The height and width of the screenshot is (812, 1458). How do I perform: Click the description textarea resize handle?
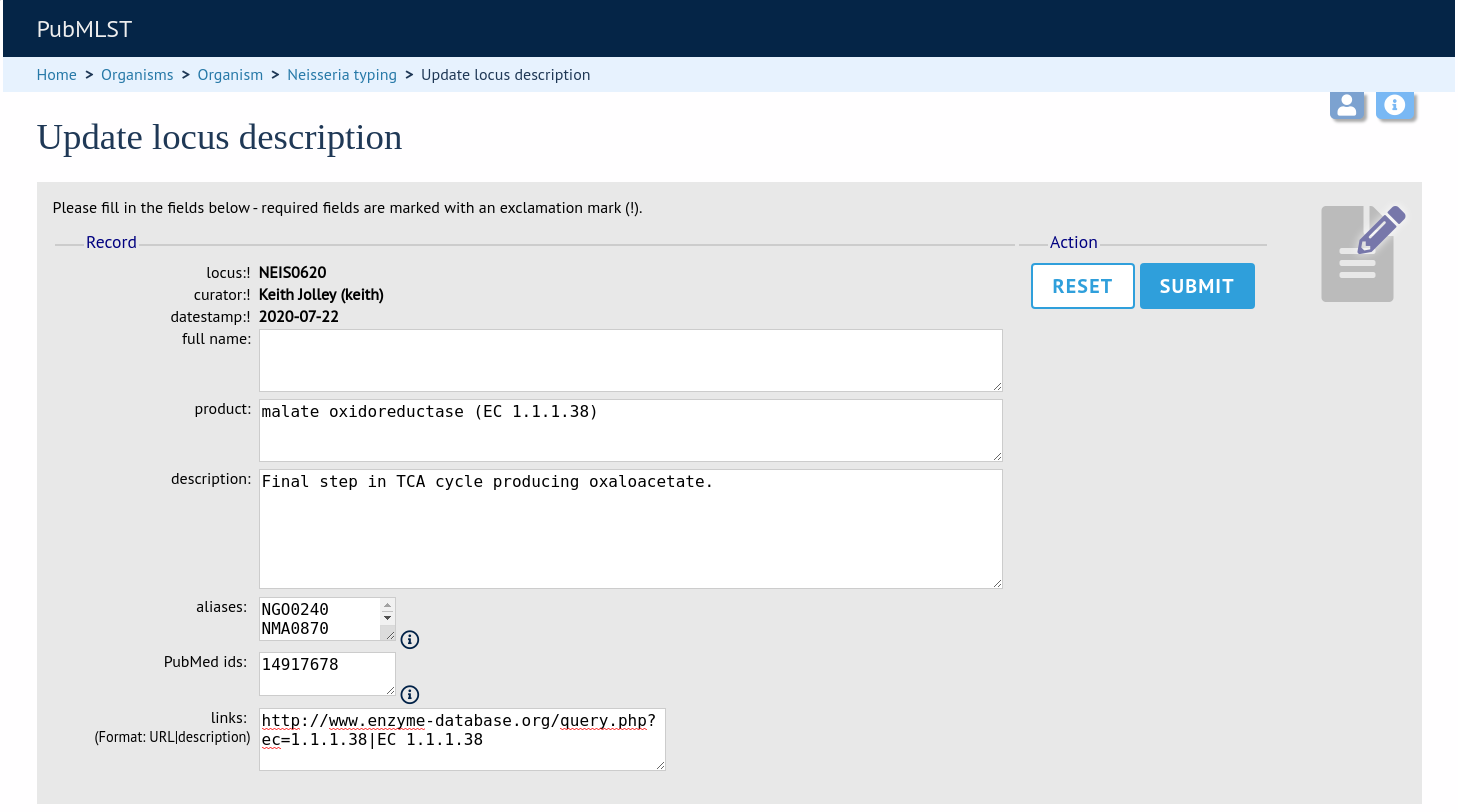(x=996, y=582)
